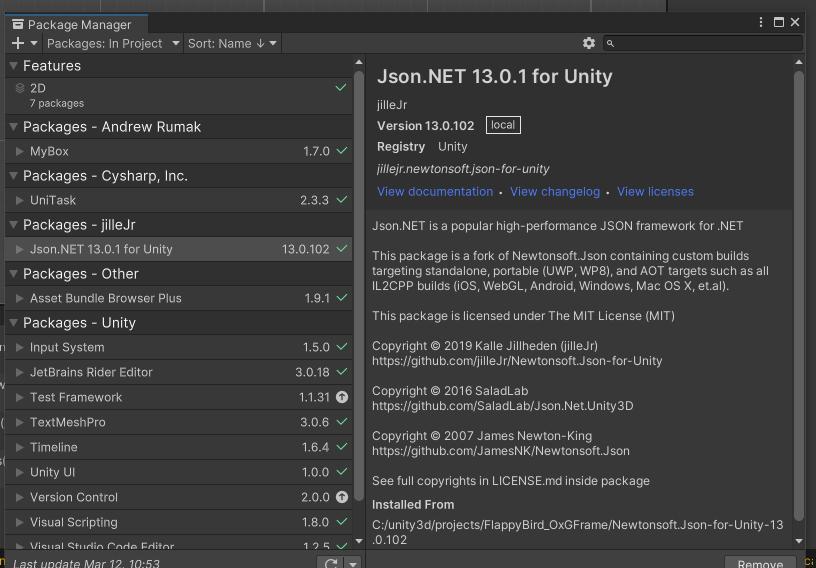The image size is (816, 568).
Task: Click the 2D feature checkmark icon
Action: click(x=341, y=87)
